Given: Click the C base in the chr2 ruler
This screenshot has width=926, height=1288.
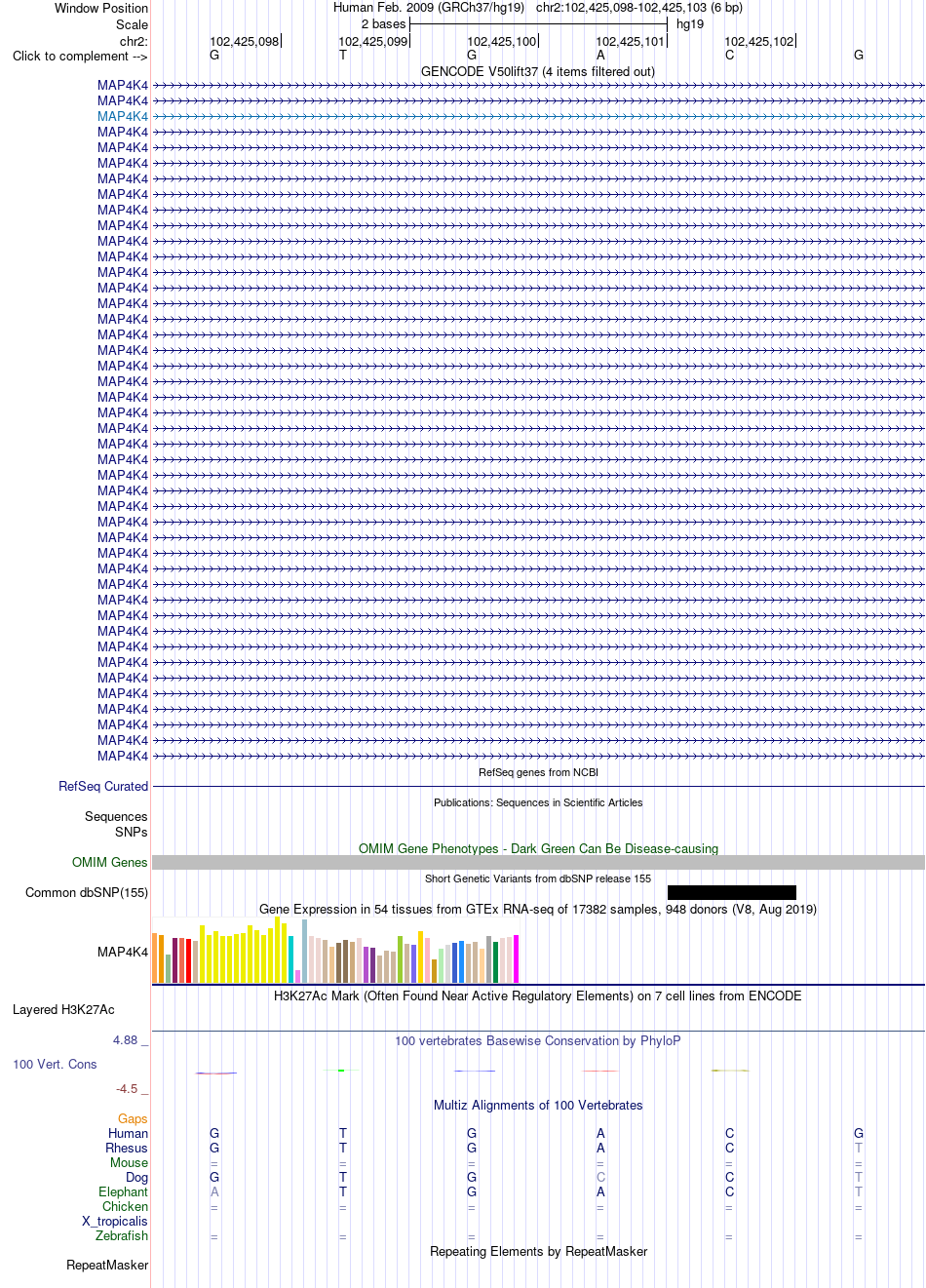Looking at the screenshot, I should [x=729, y=56].
